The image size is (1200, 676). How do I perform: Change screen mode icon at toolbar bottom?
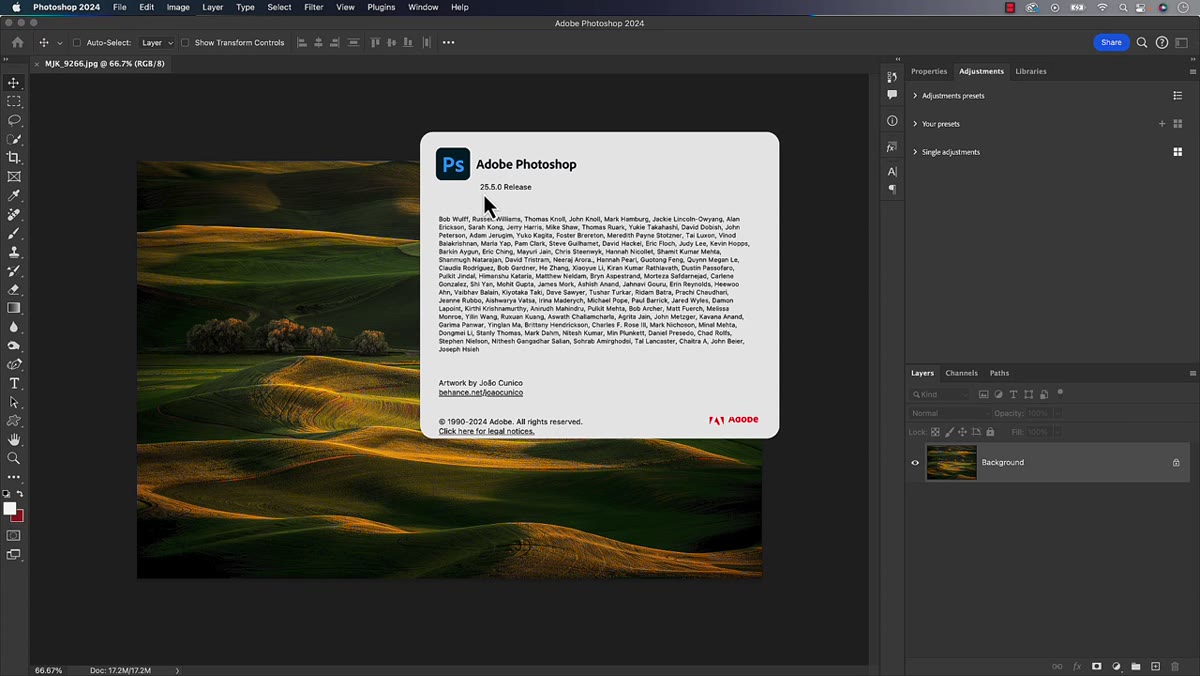point(14,555)
